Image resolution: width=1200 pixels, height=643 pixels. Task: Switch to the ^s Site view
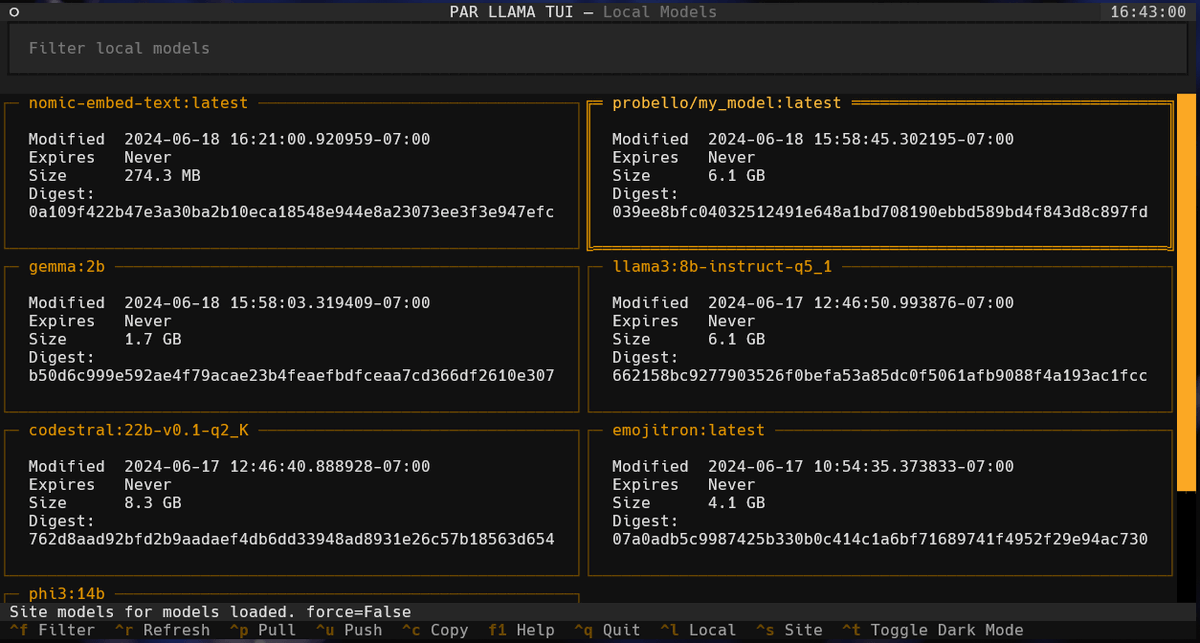click(789, 630)
